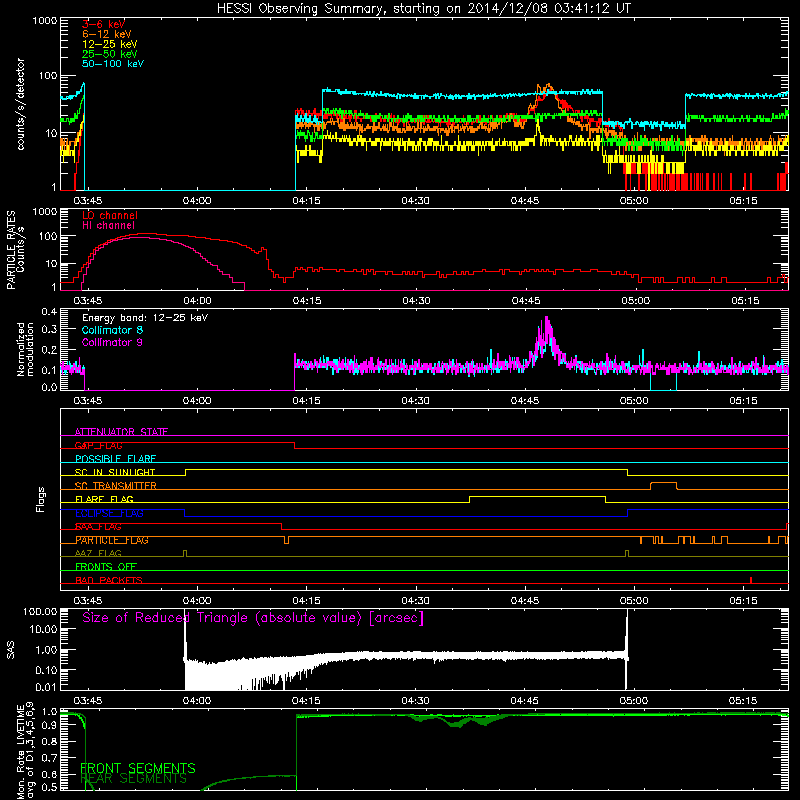
Task: Click the counts/s/detector axis label
Action: pyautogui.click(x=21, y=104)
